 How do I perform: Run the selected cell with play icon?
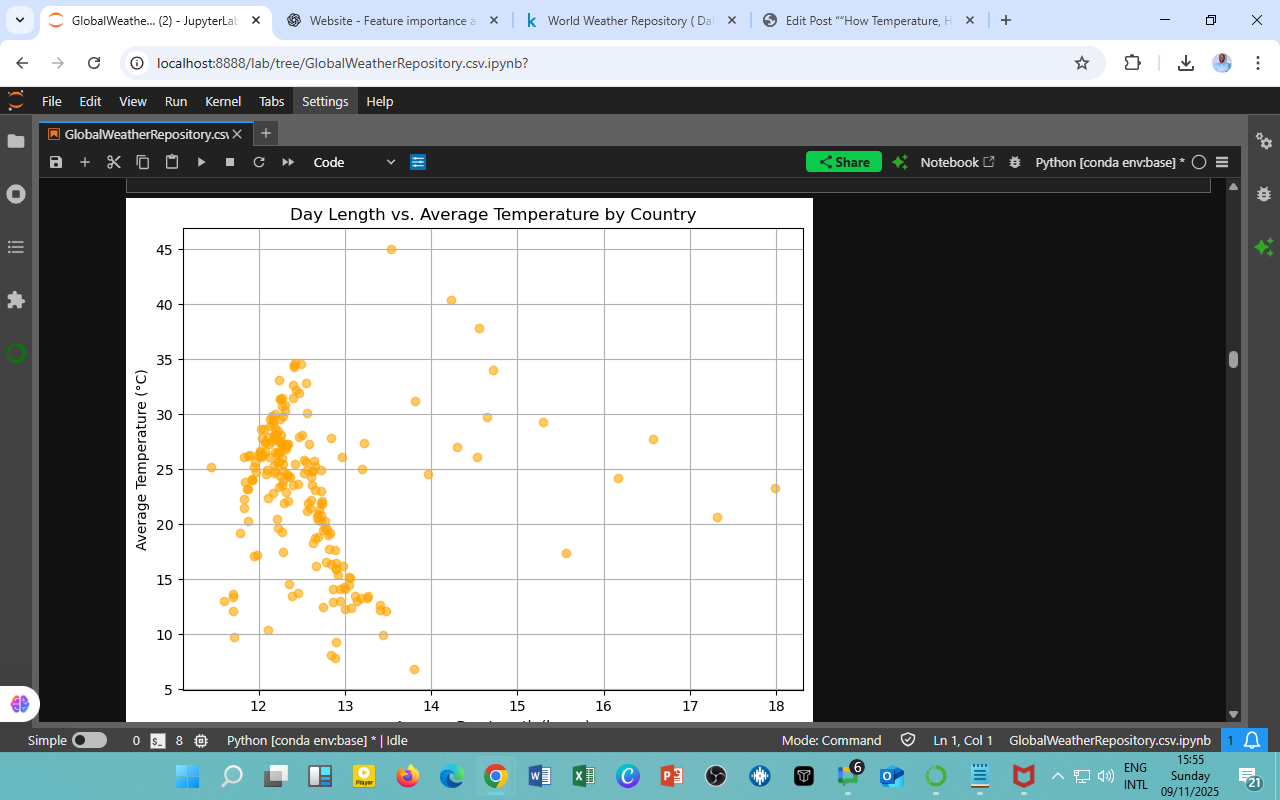(201, 162)
